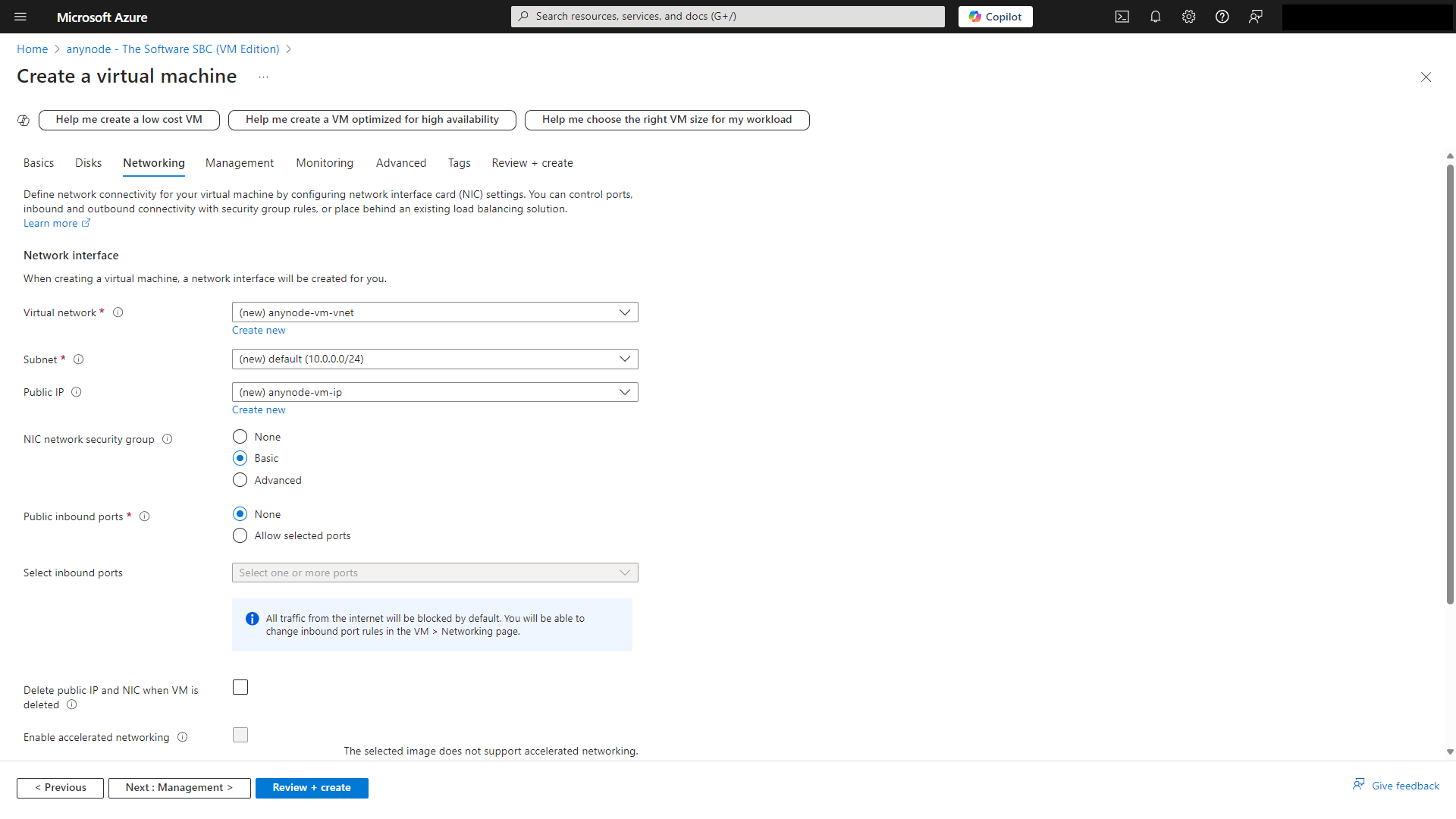
Task: Click the Previous button
Action: point(60,788)
